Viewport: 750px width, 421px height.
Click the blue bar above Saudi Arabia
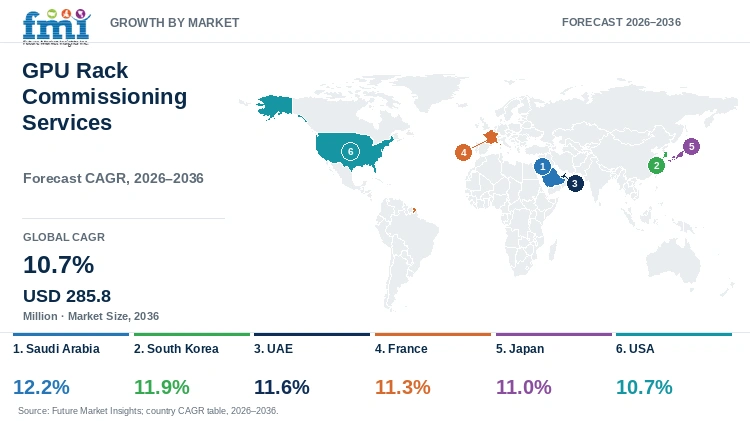(71, 334)
